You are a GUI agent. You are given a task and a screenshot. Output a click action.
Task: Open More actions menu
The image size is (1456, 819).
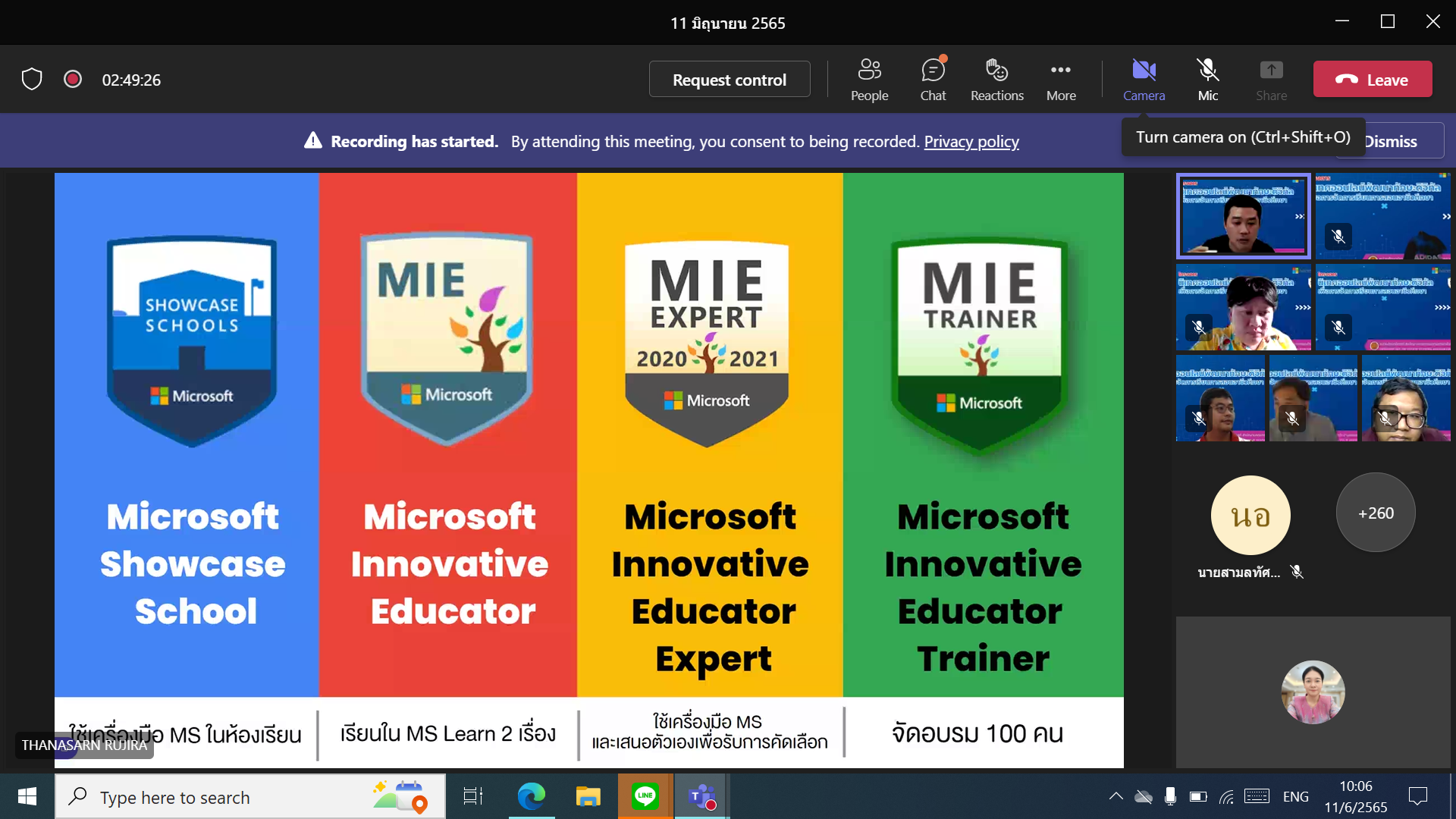tap(1061, 80)
